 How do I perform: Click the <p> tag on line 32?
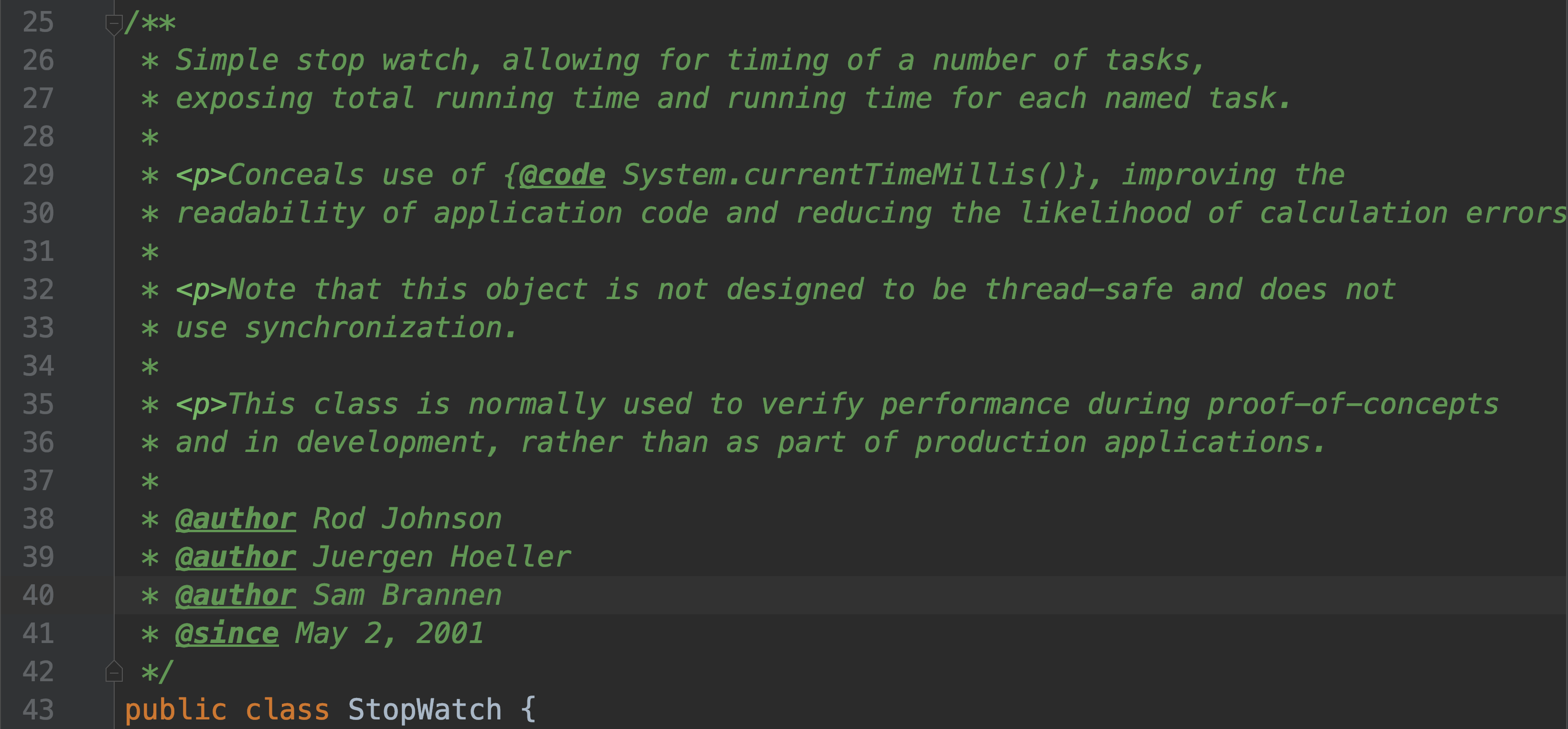201,290
